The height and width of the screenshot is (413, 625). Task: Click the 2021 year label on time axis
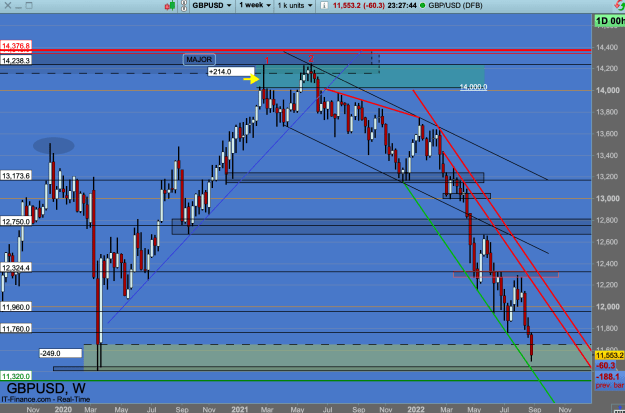[240, 409]
